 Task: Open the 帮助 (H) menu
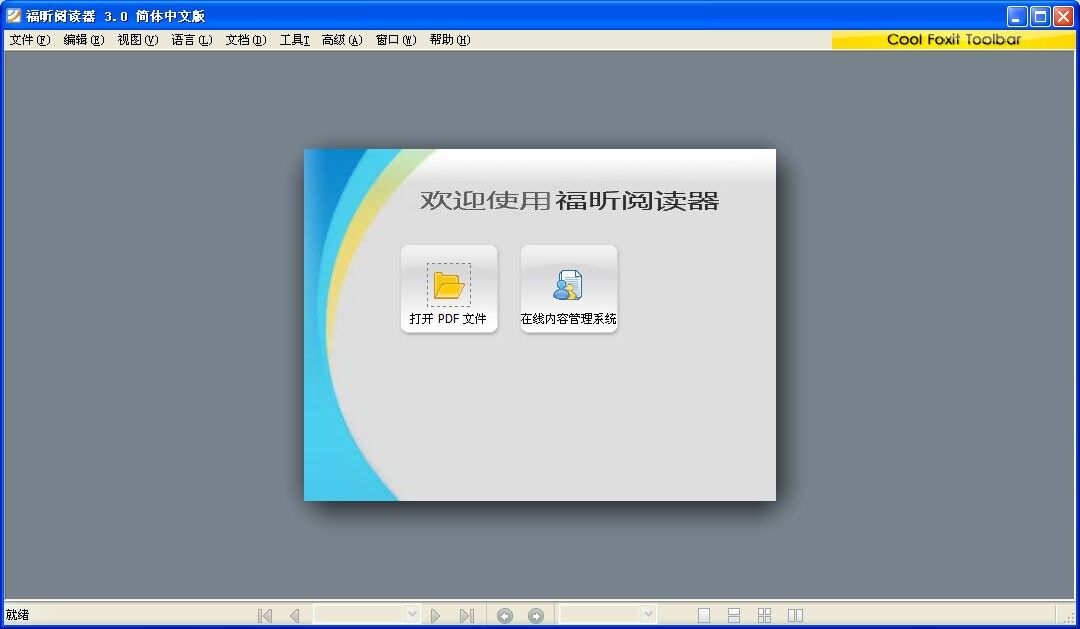450,40
